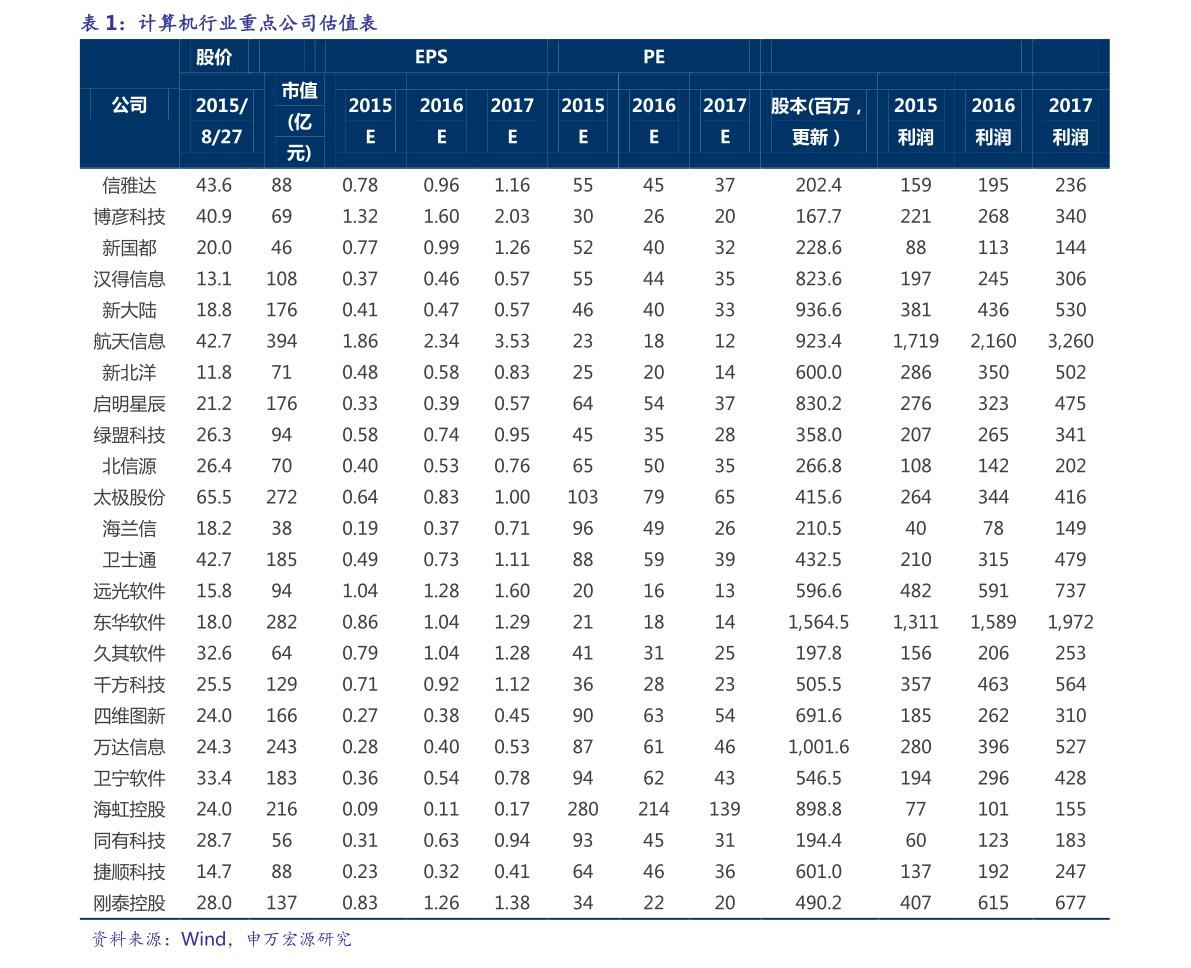
Task: Click company name 千方科技
Action: click(x=129, y=685)
